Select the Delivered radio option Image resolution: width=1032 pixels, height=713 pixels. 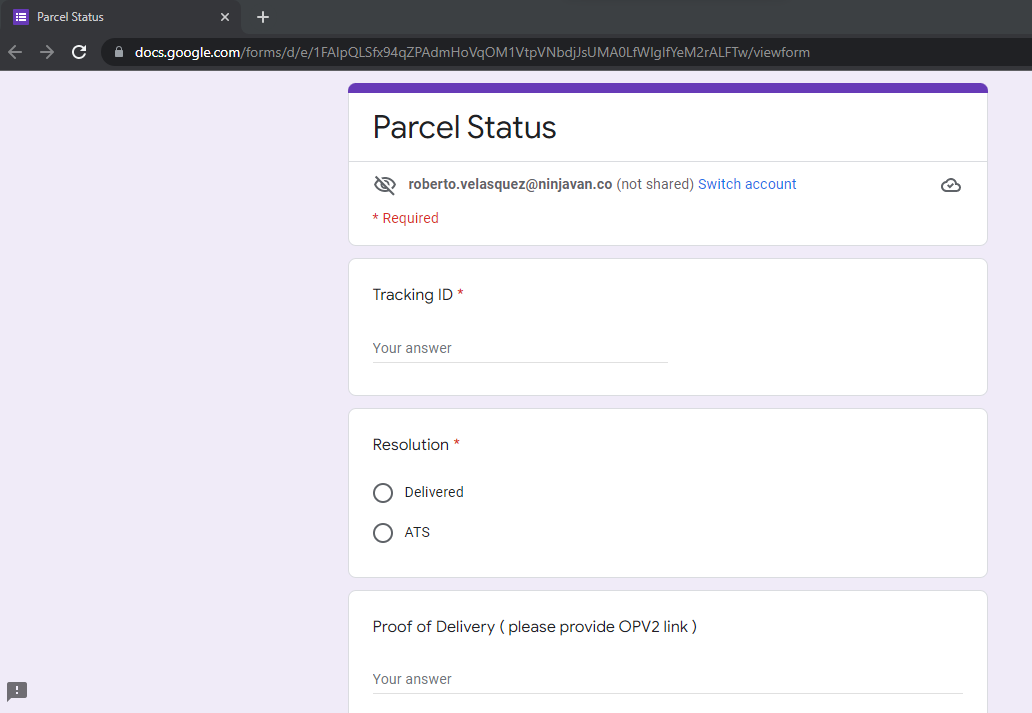[x=383, y=493]
